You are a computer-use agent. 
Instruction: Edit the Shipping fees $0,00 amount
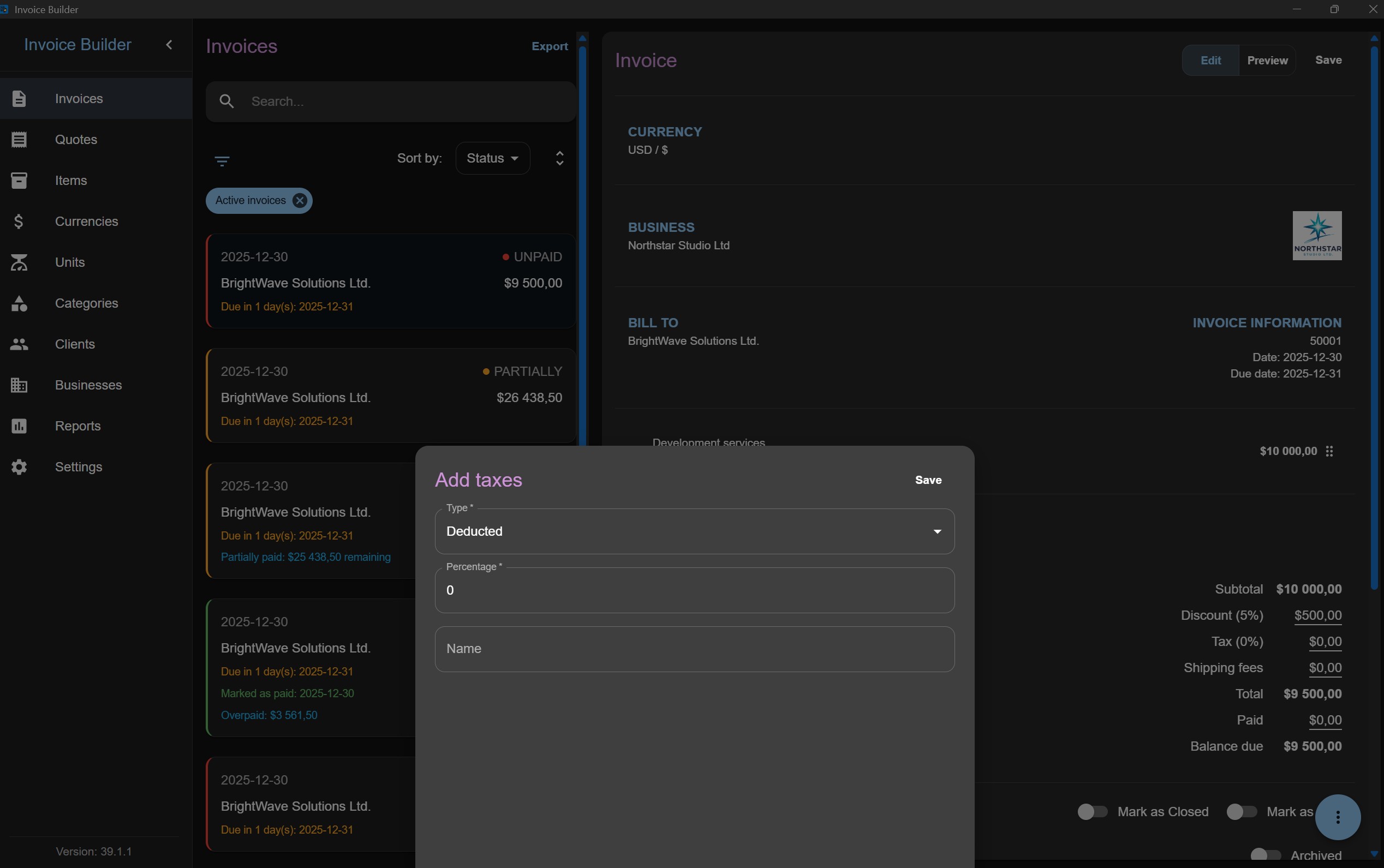click(1326, 668)
